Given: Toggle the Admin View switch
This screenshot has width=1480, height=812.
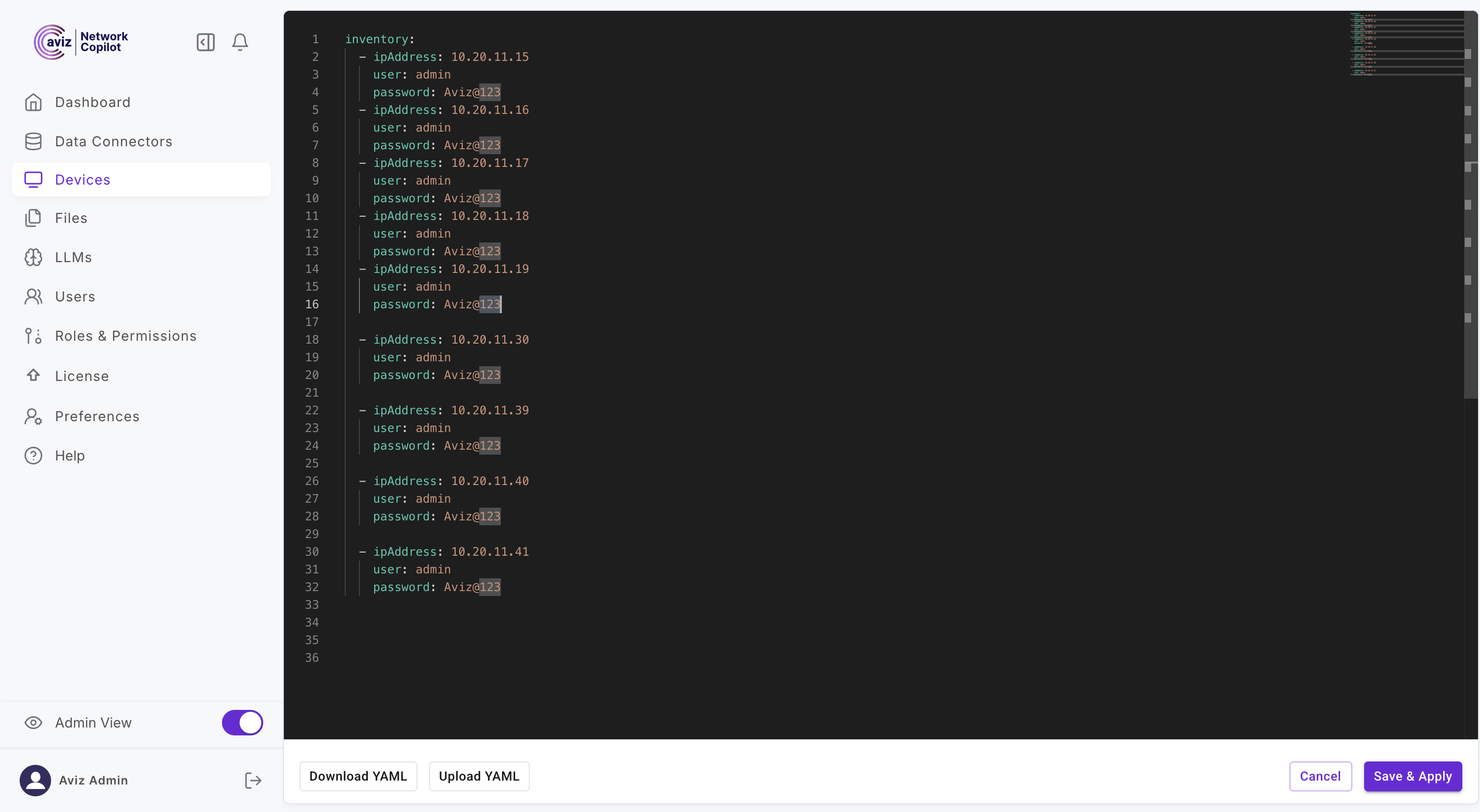Looking at the screenshot, I should tap(242, 723).
